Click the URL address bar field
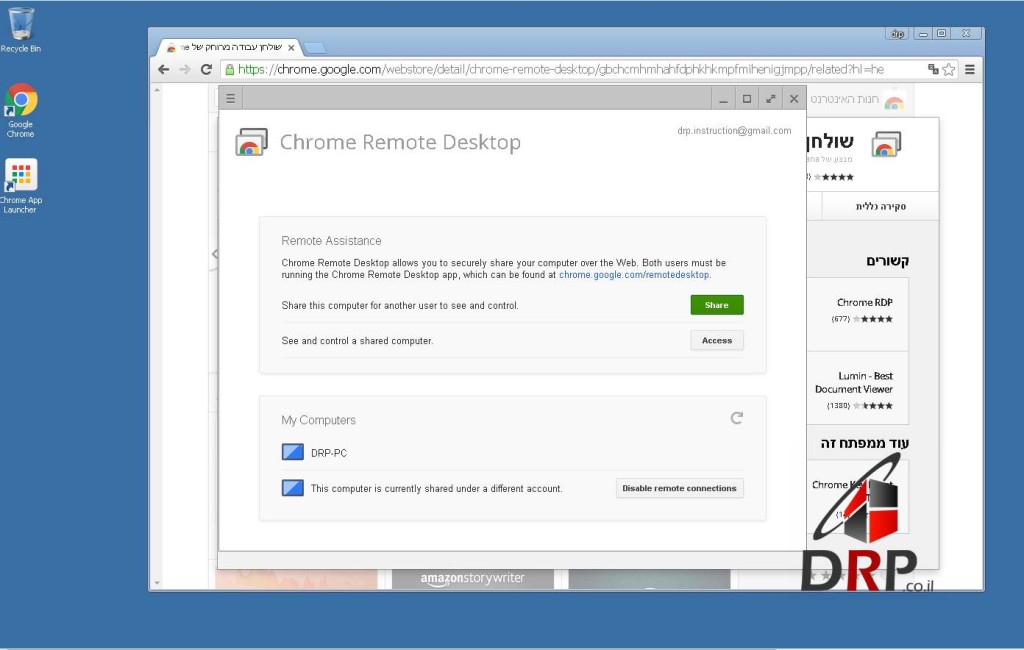This screenshot has width=1024, height=650. (x=580, y=70)
